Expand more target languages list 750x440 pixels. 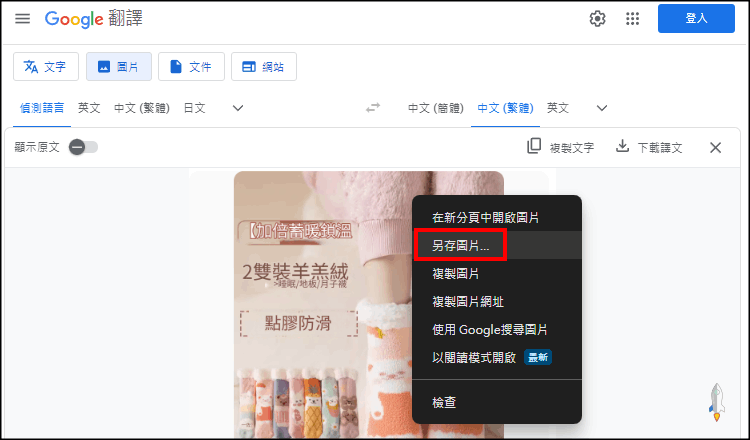[602, 108]
